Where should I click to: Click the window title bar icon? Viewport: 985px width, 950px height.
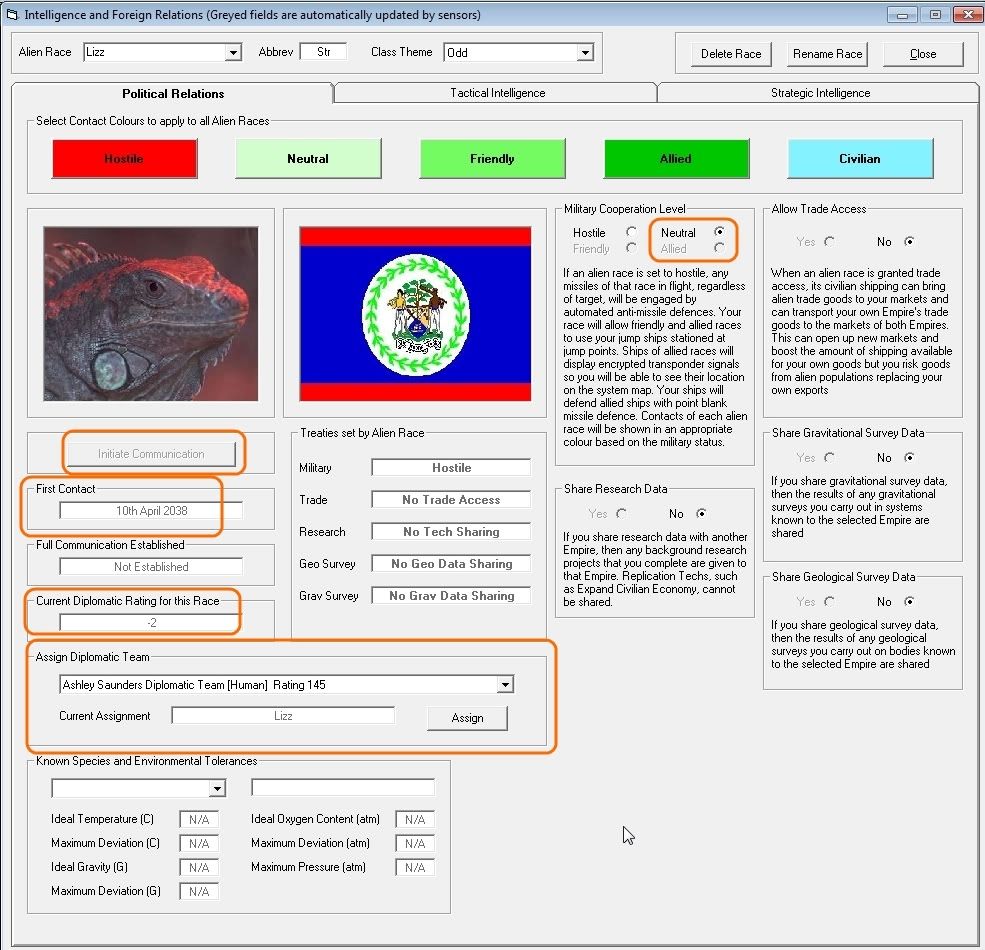[x=12, y=14]
